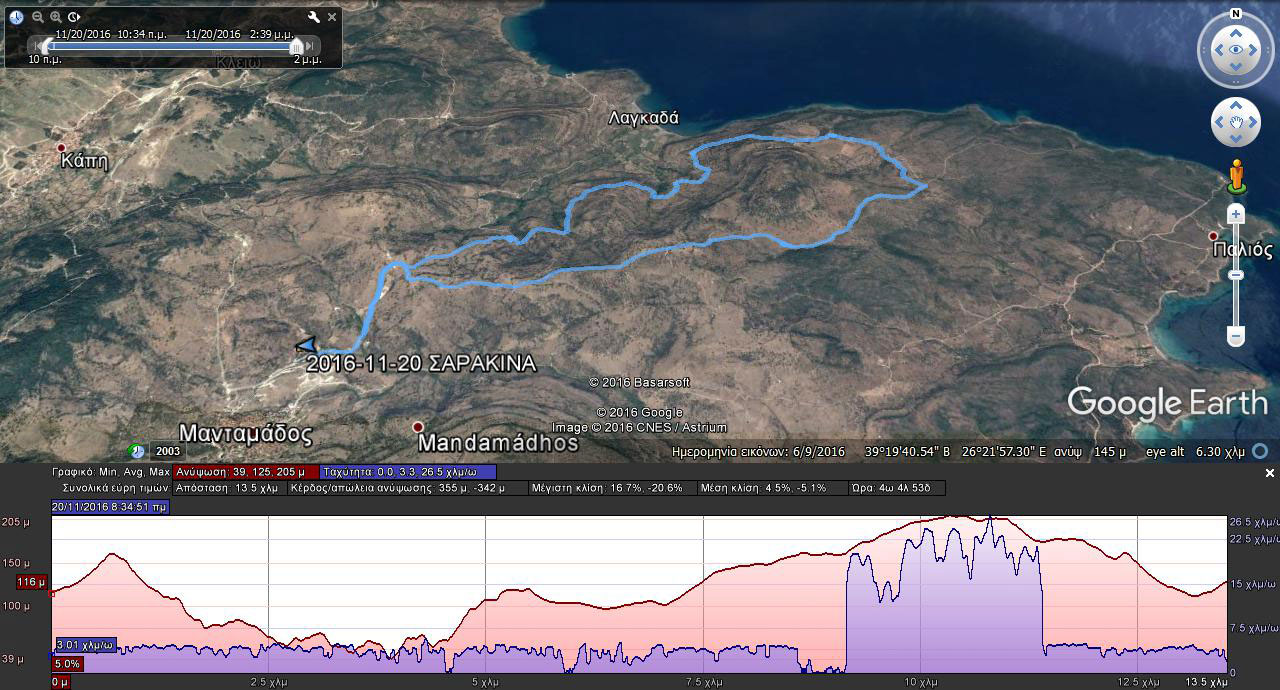Click the imagery date 6/9/2016 status
Viewport: 1280px width, 690px height.
(758, 452)
